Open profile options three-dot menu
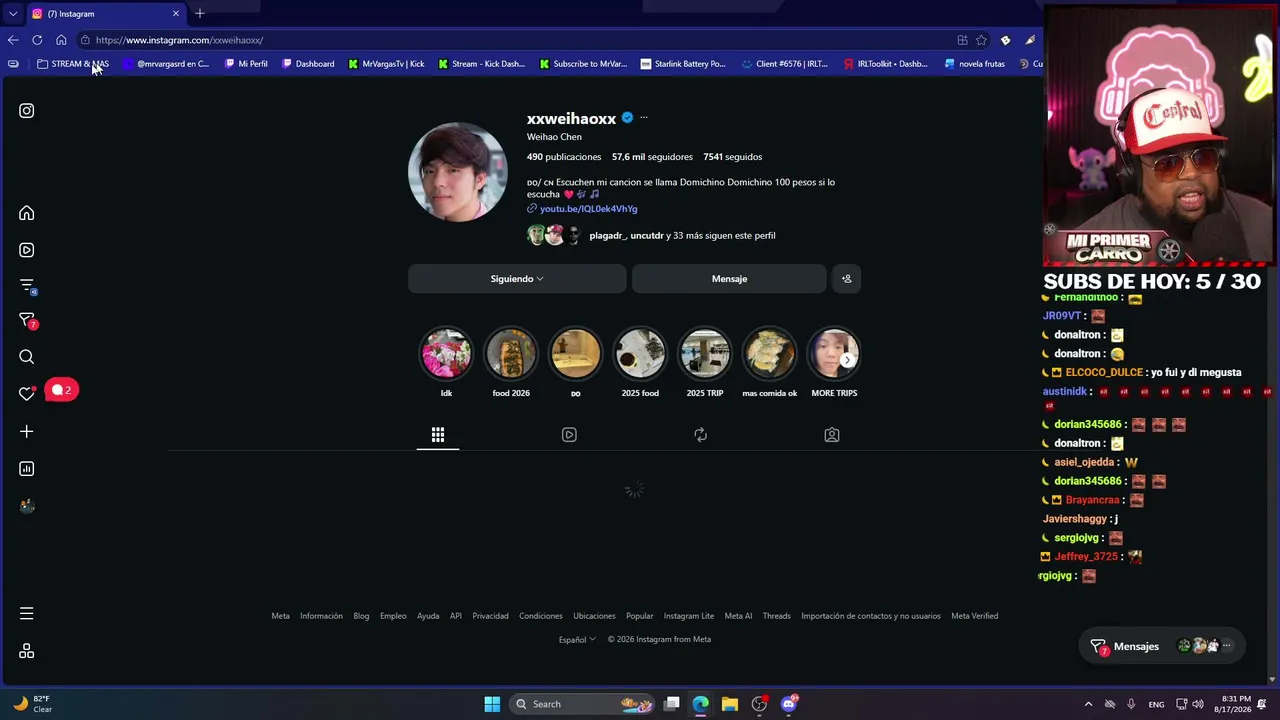The width and height of the screenshot is (1280, 720). click(644, 118)
